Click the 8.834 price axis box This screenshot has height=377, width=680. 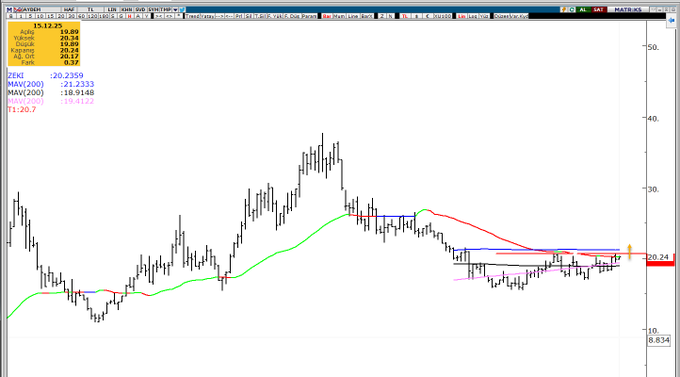pyautogui.click(x=659, y=340)
